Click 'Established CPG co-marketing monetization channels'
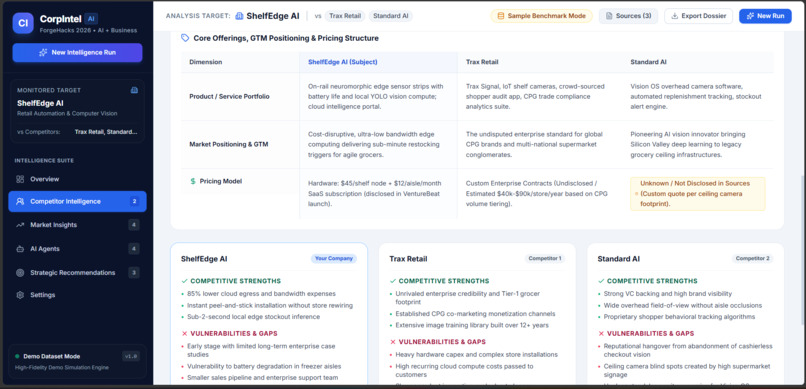806x389 pixels. pyautogui.click(x=475, y=314)
